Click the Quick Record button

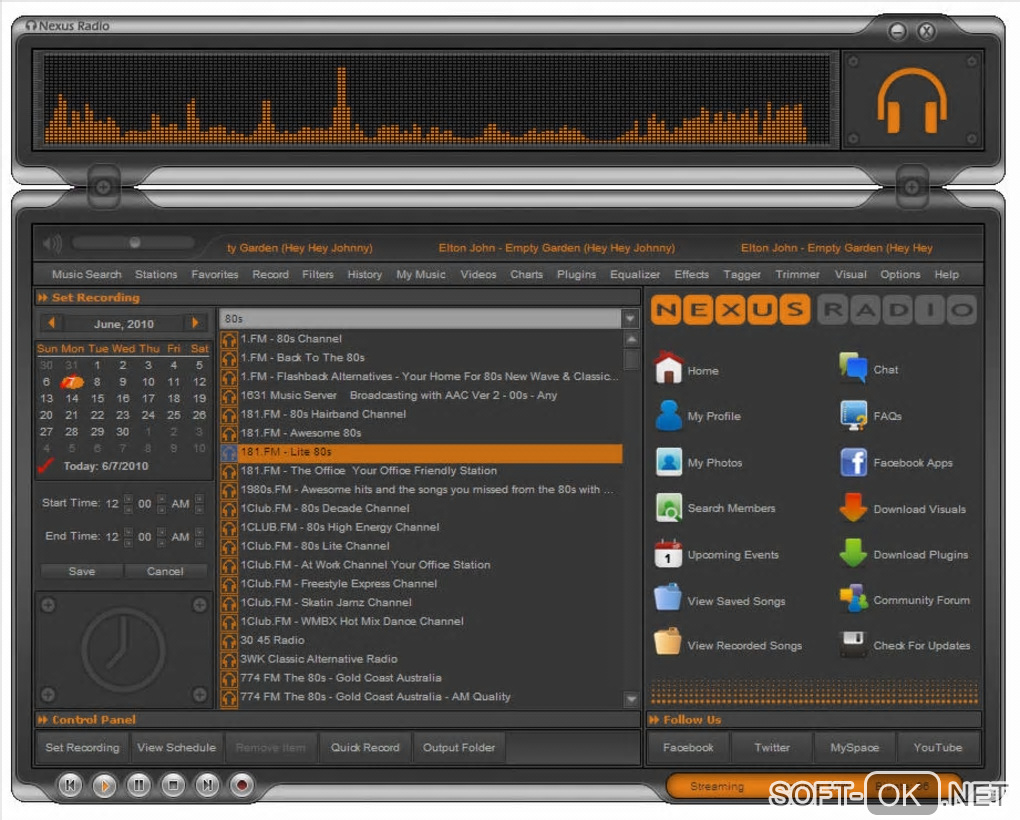coord(365,747)
